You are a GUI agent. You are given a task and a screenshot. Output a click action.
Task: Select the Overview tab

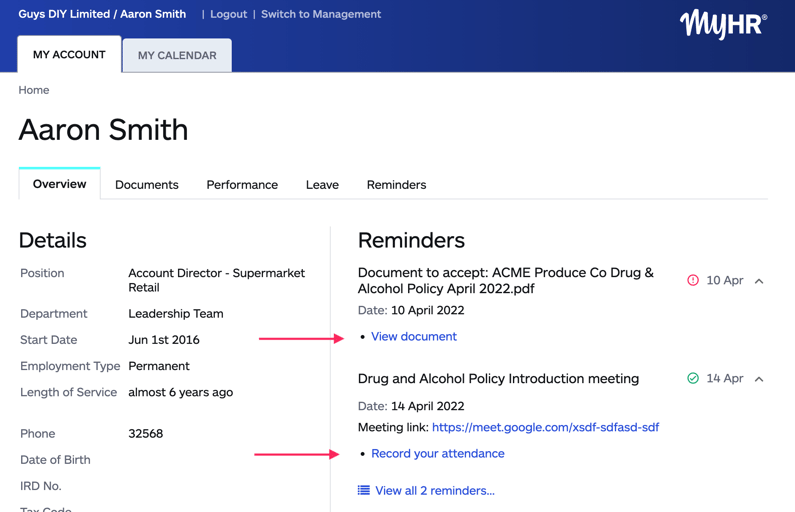(x=60, y=184)
